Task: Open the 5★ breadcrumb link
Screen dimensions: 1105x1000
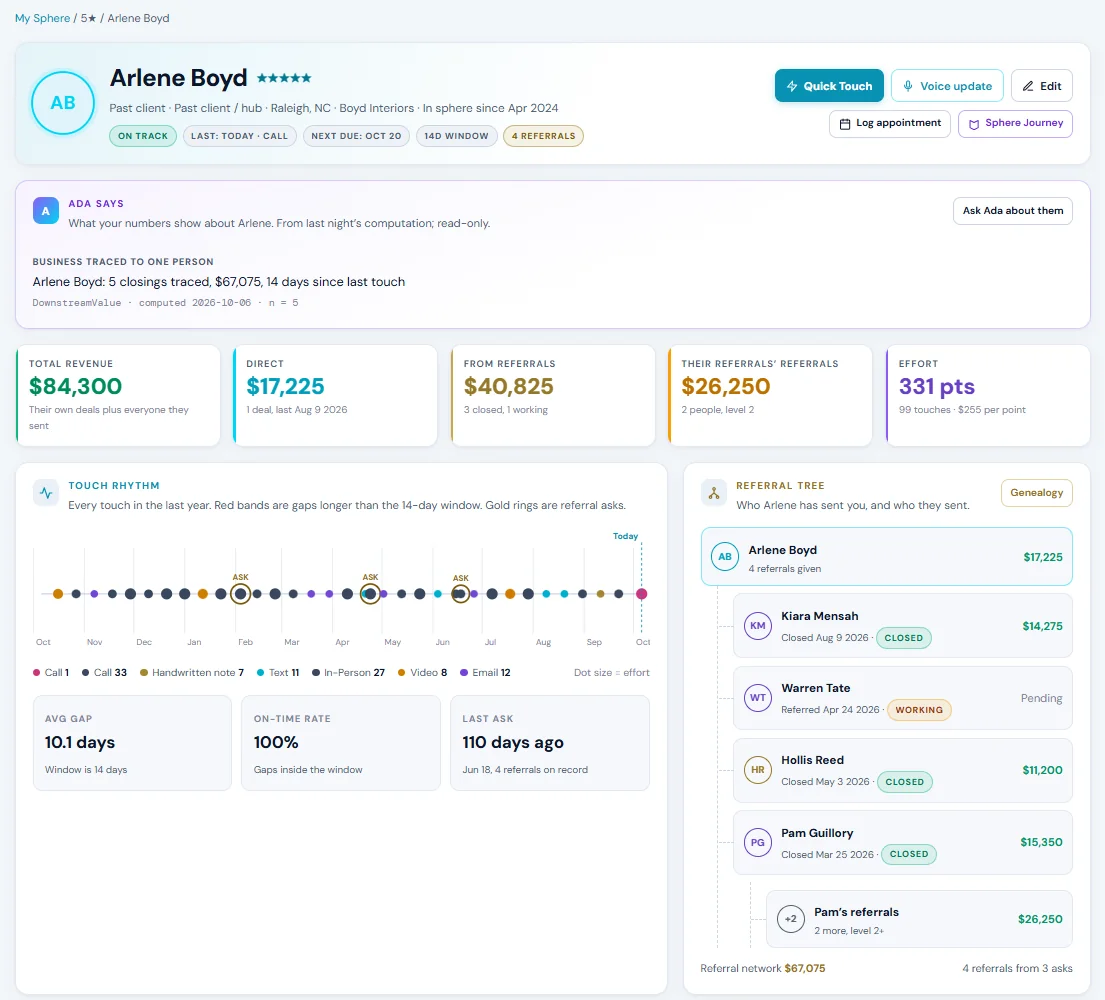Action: [x=88, y=18]
